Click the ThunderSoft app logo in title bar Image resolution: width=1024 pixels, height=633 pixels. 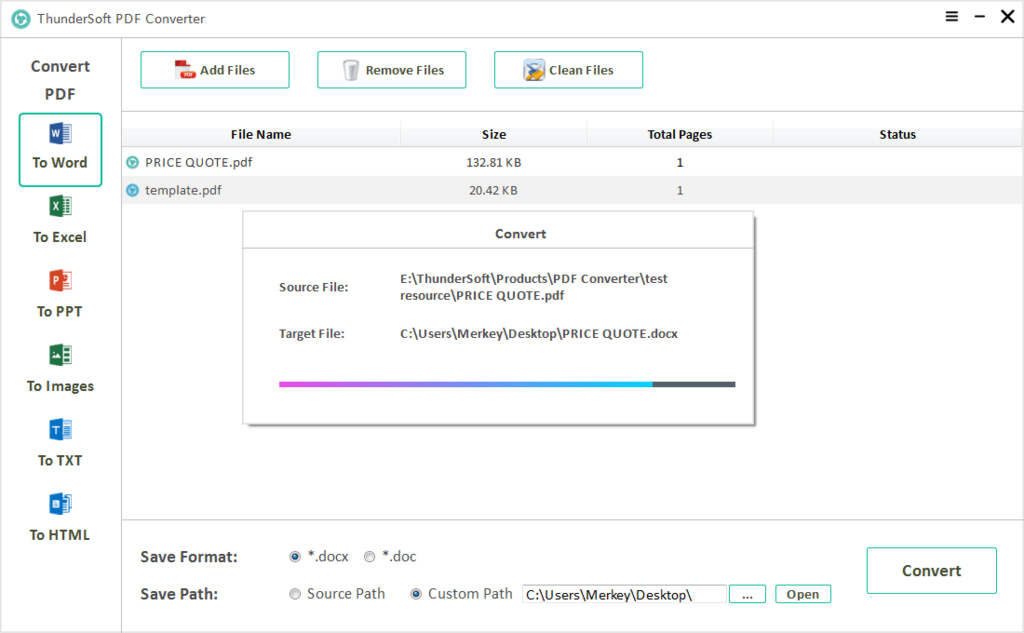21,19
